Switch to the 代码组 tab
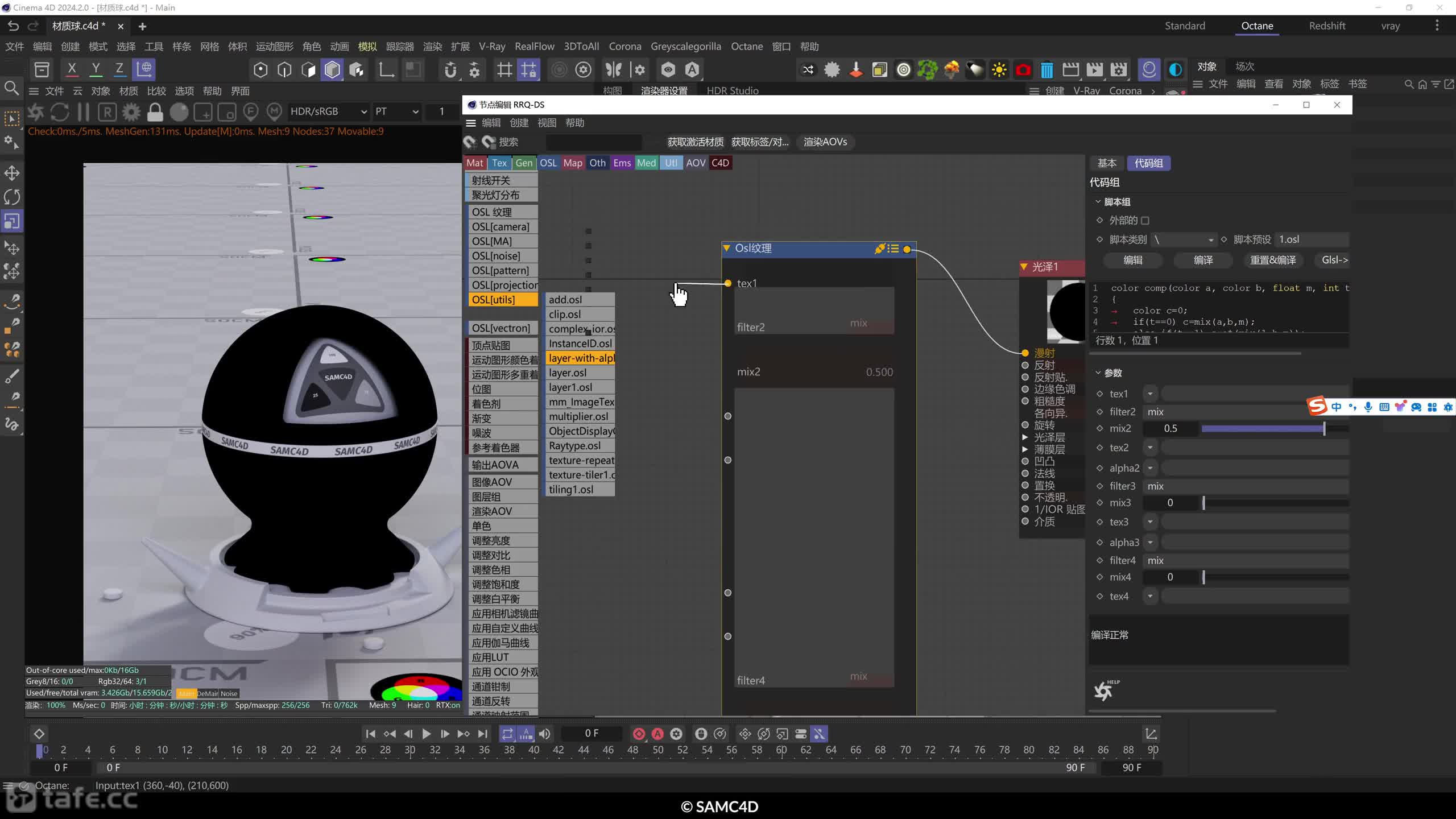The width and height of the screenshot is (1456, 819). pos(1148,163)
